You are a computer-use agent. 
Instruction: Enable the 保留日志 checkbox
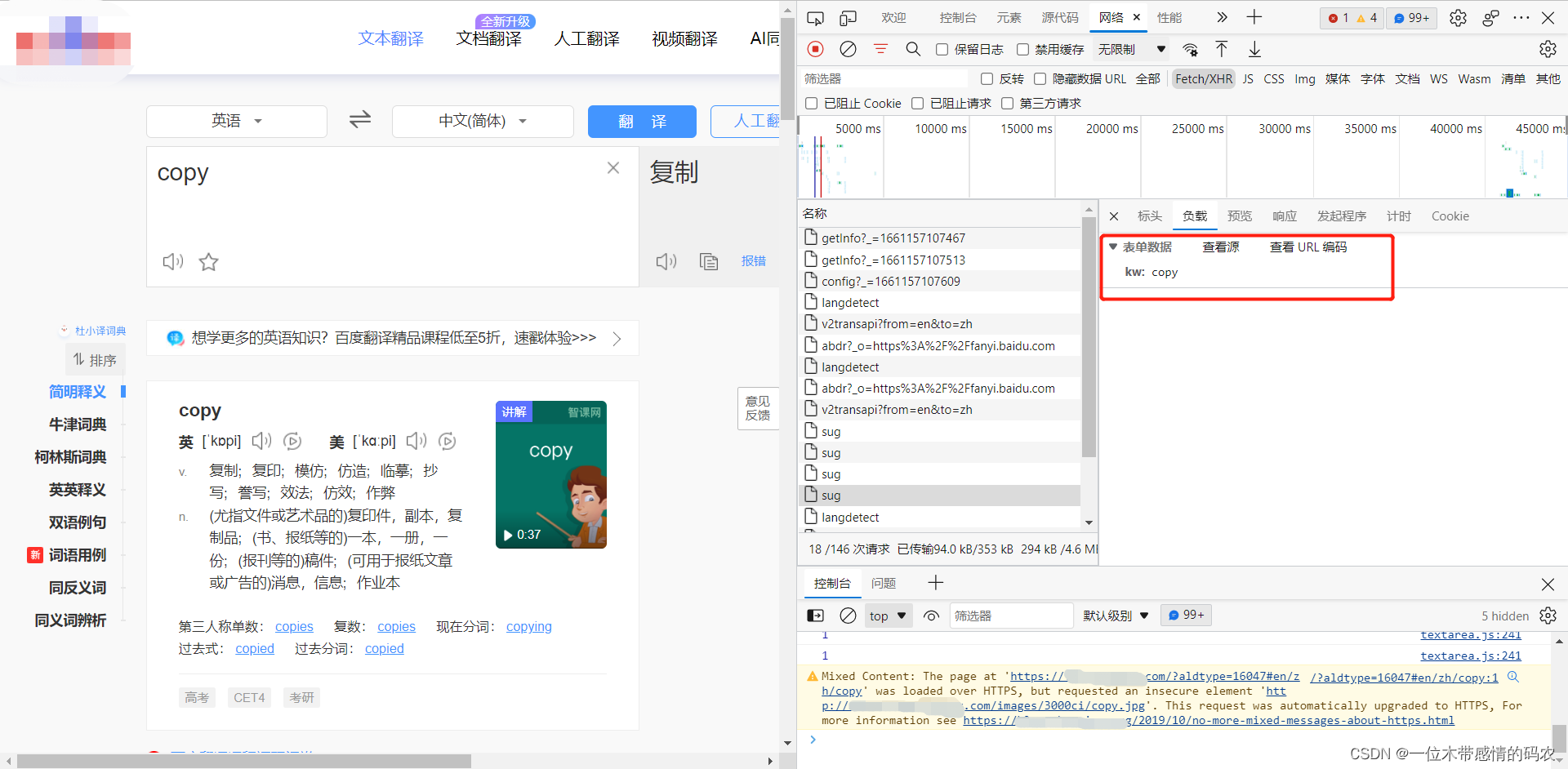pos(942,50)
